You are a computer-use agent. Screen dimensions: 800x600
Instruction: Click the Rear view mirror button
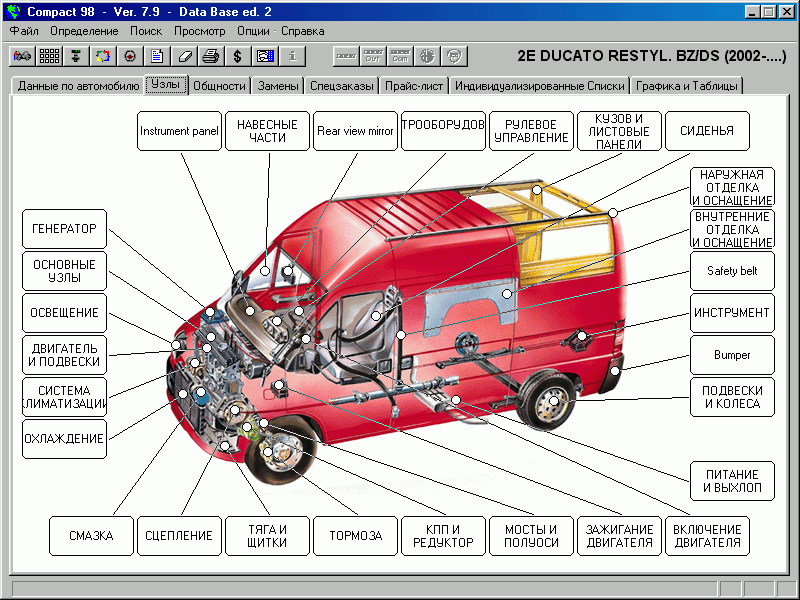point(355,131)
